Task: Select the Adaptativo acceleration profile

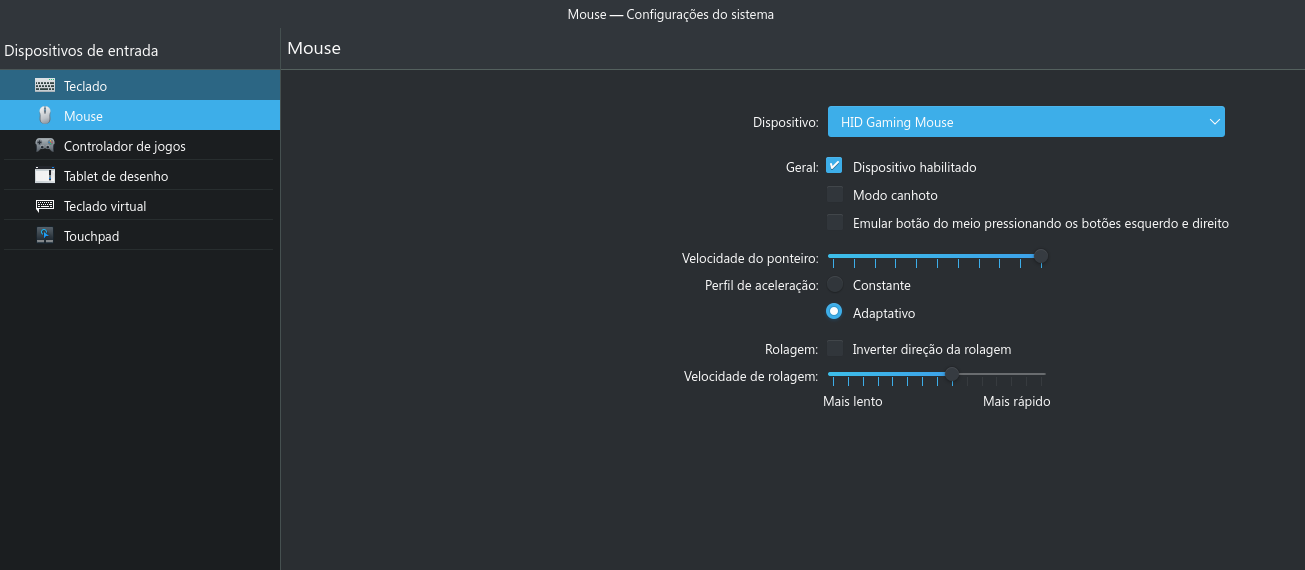Action: (x=834, y=311)
